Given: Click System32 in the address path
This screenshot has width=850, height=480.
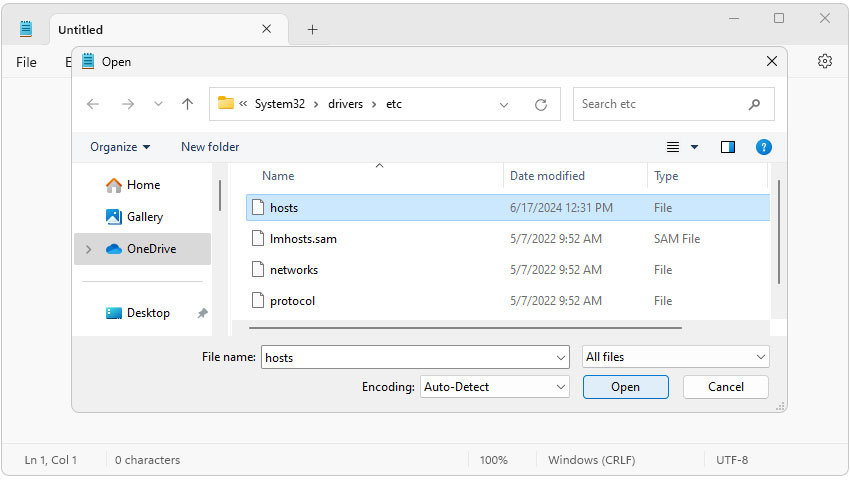Looking at the screenshot, I should (280, 104).
